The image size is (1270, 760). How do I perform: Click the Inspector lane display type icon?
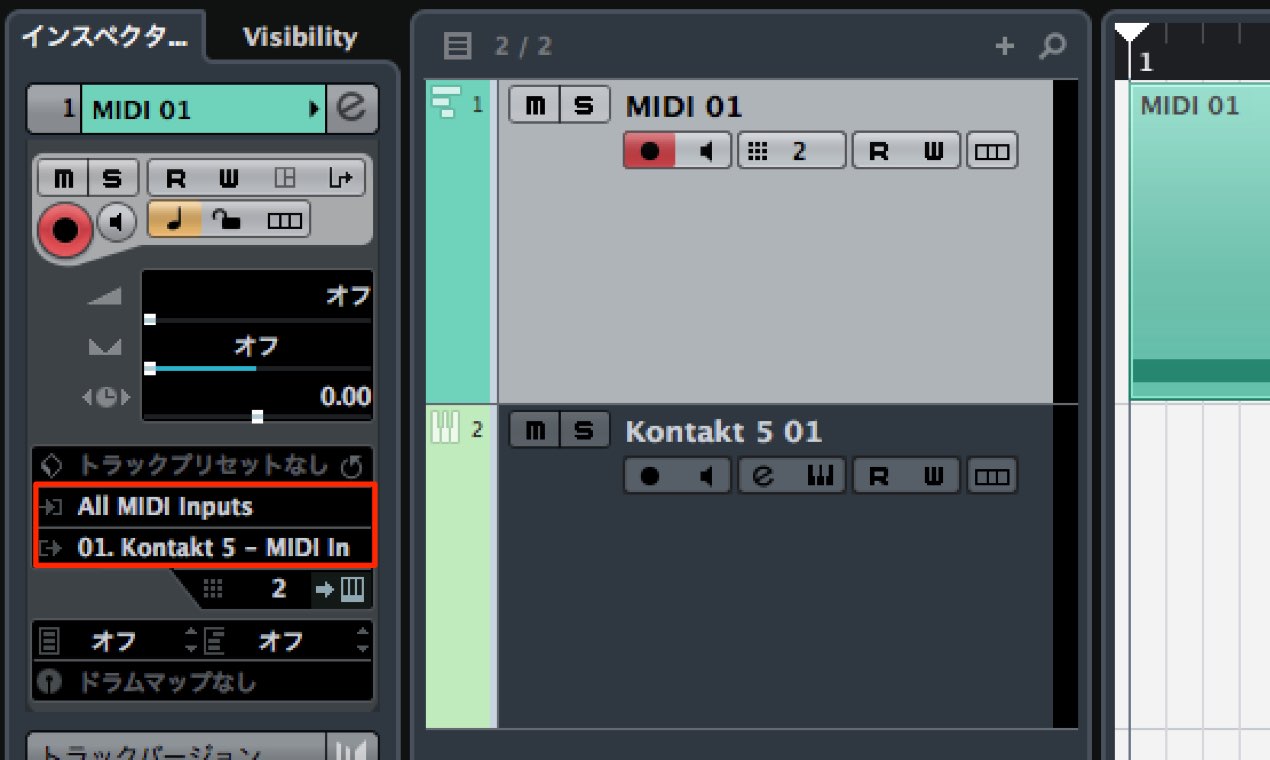click(284, 220)
